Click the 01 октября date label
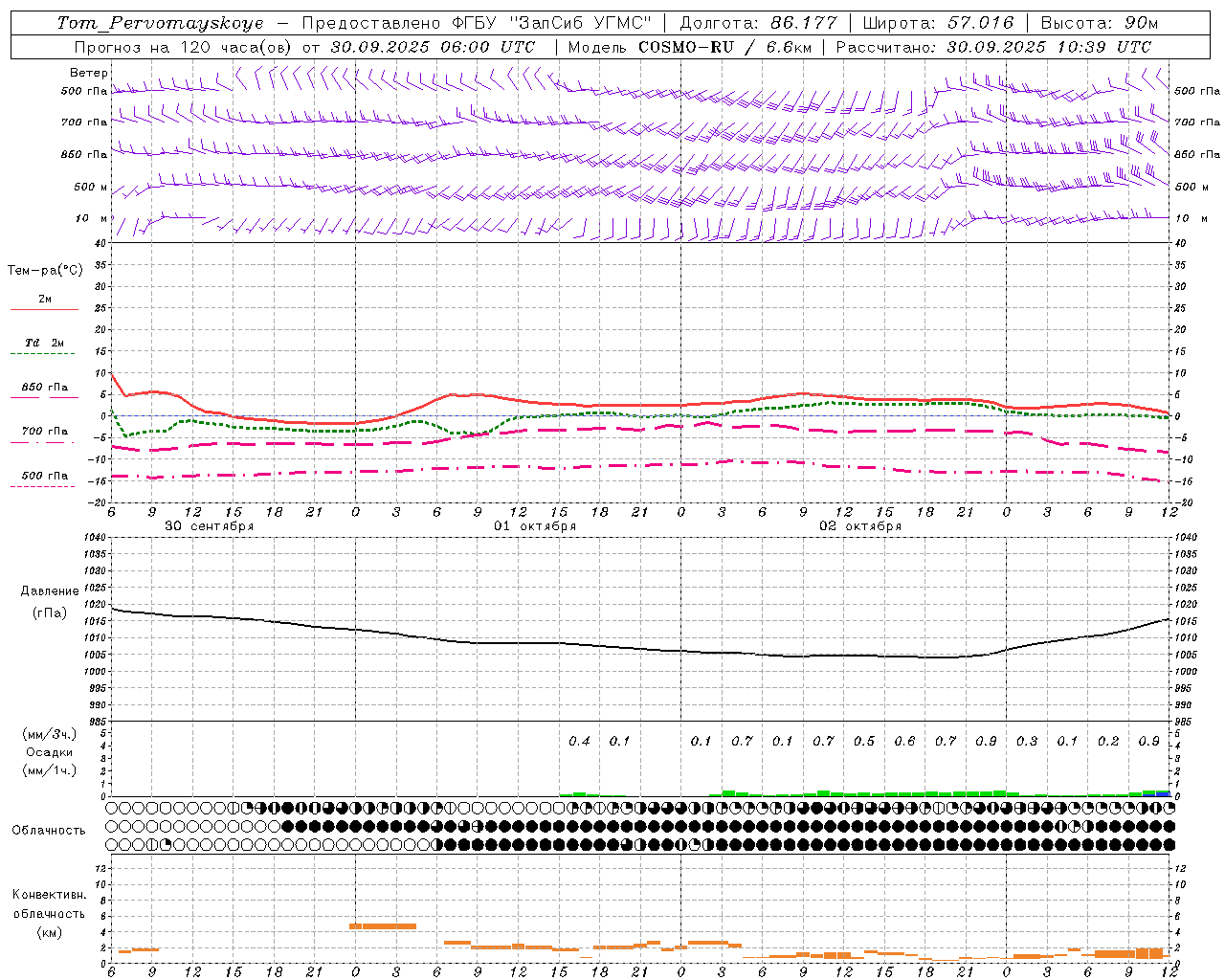Image resolution: width=1225 pixels, height=980 pixels. tap(535, 526)
